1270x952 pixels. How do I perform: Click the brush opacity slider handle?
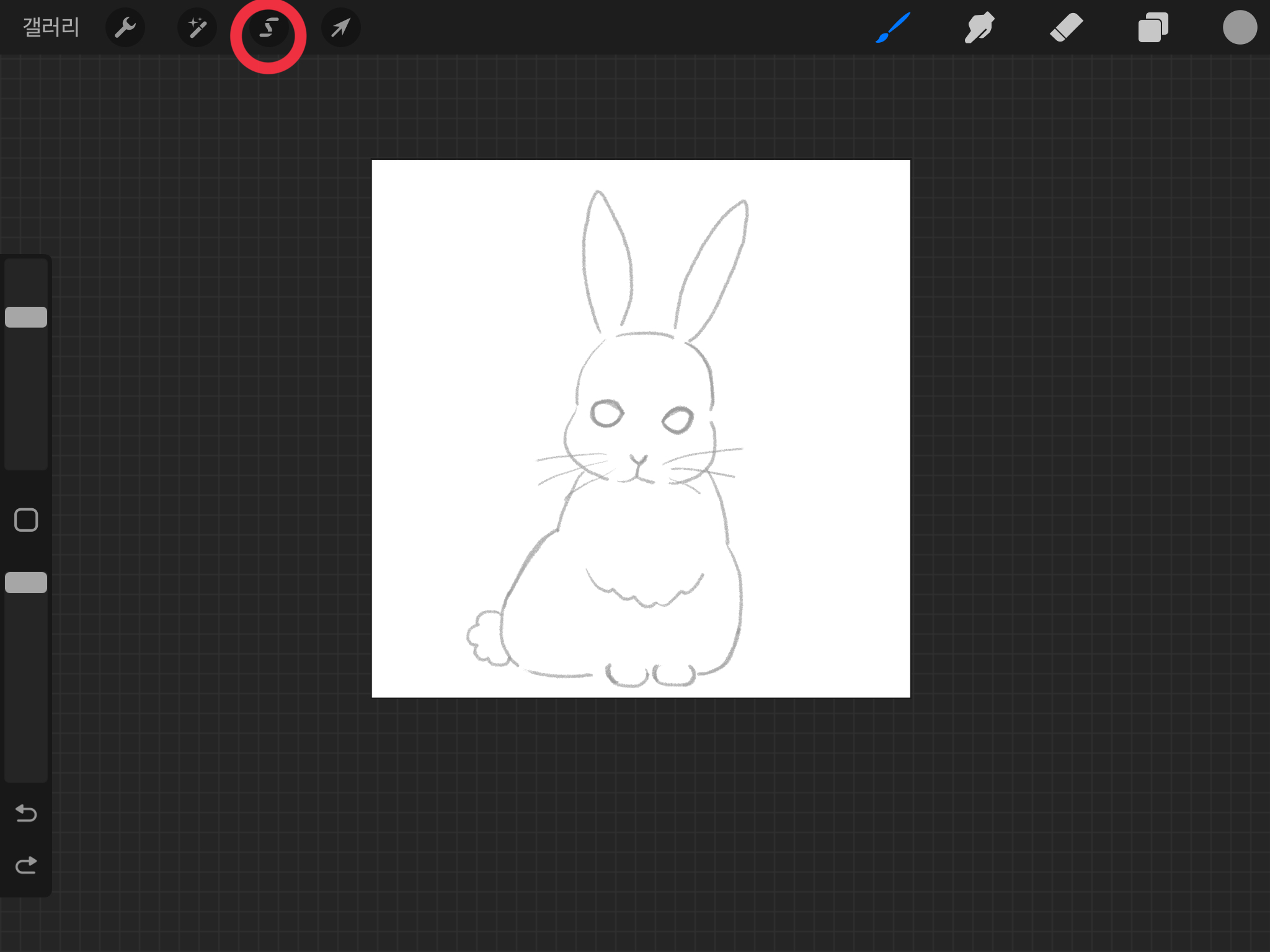point(26,583)
